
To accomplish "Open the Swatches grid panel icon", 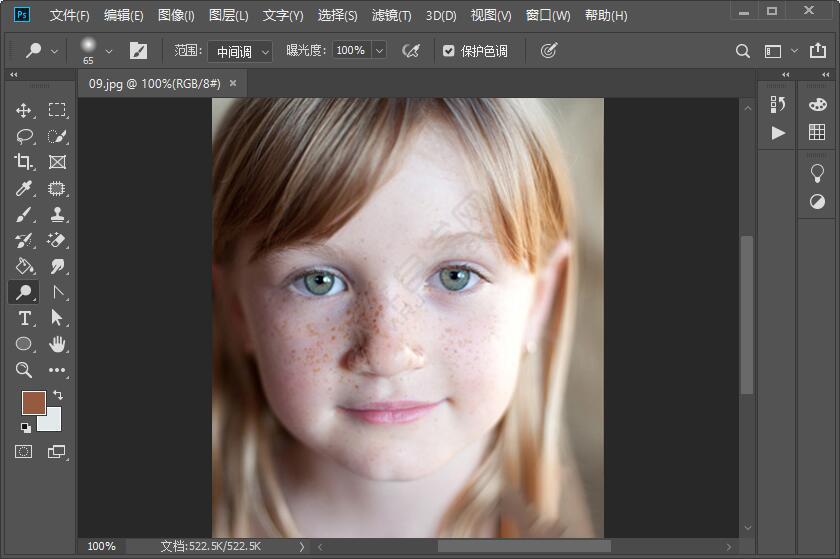I will click(817, 132).
